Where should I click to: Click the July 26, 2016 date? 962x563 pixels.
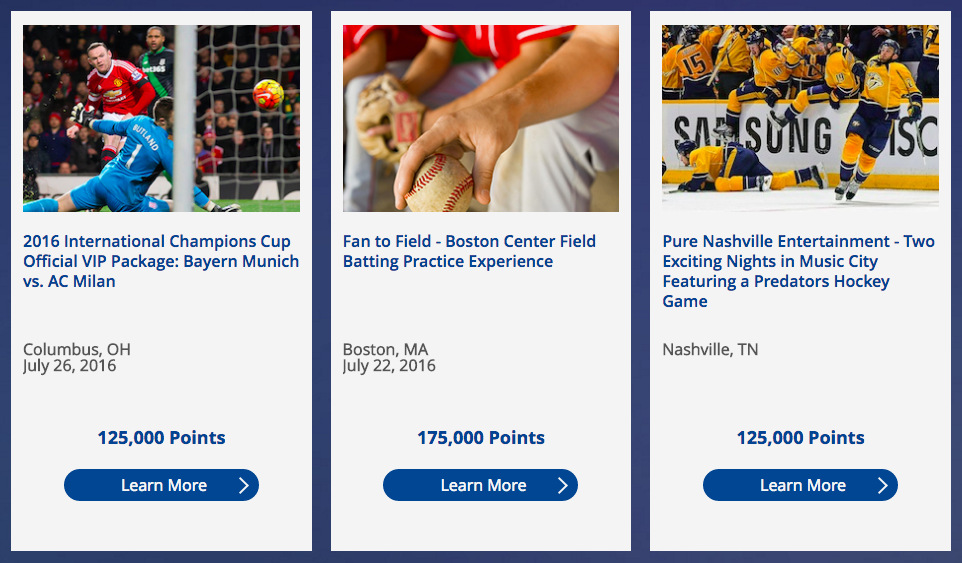click(69, 366)
